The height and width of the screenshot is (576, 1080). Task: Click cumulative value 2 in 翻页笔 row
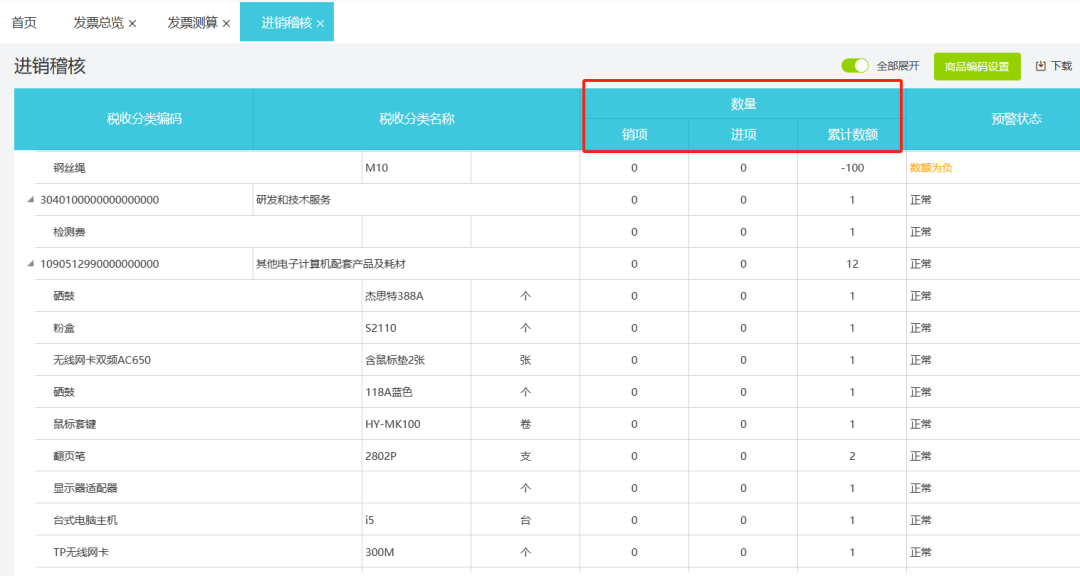pos(852,456)
